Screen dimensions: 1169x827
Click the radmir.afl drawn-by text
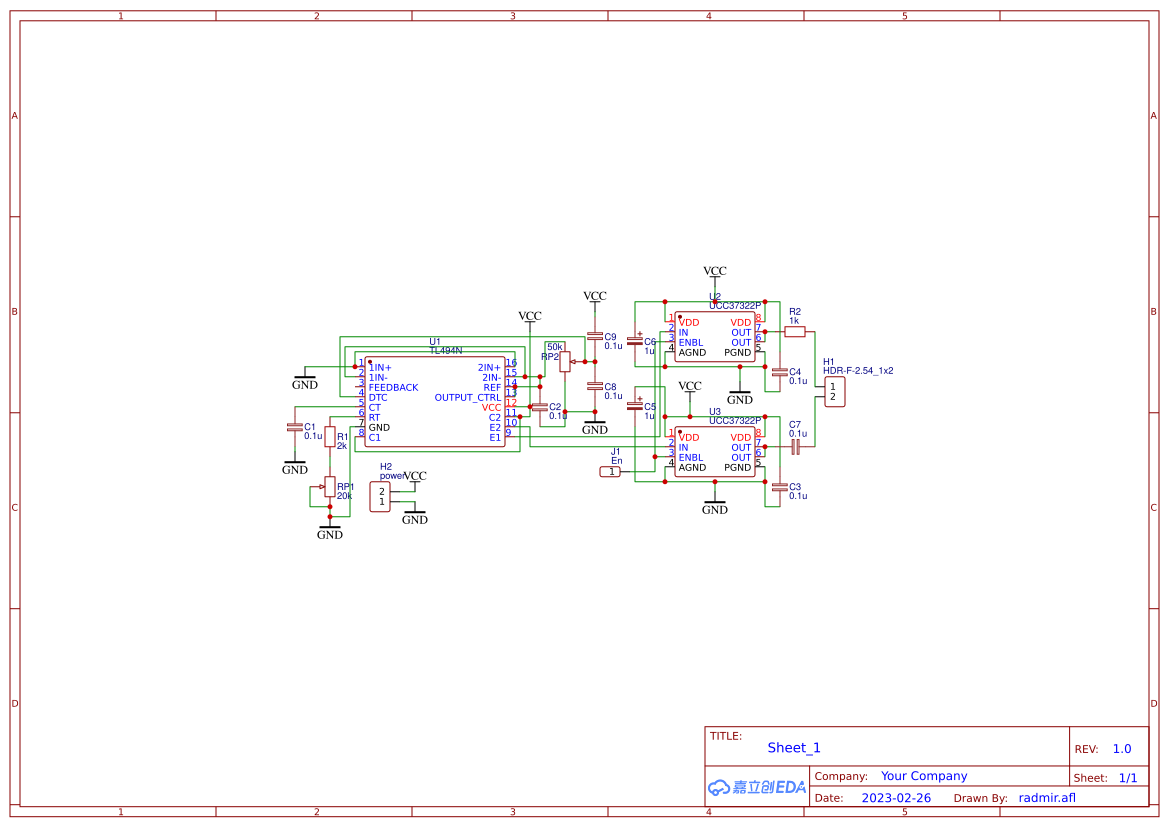pos(1047,797)
